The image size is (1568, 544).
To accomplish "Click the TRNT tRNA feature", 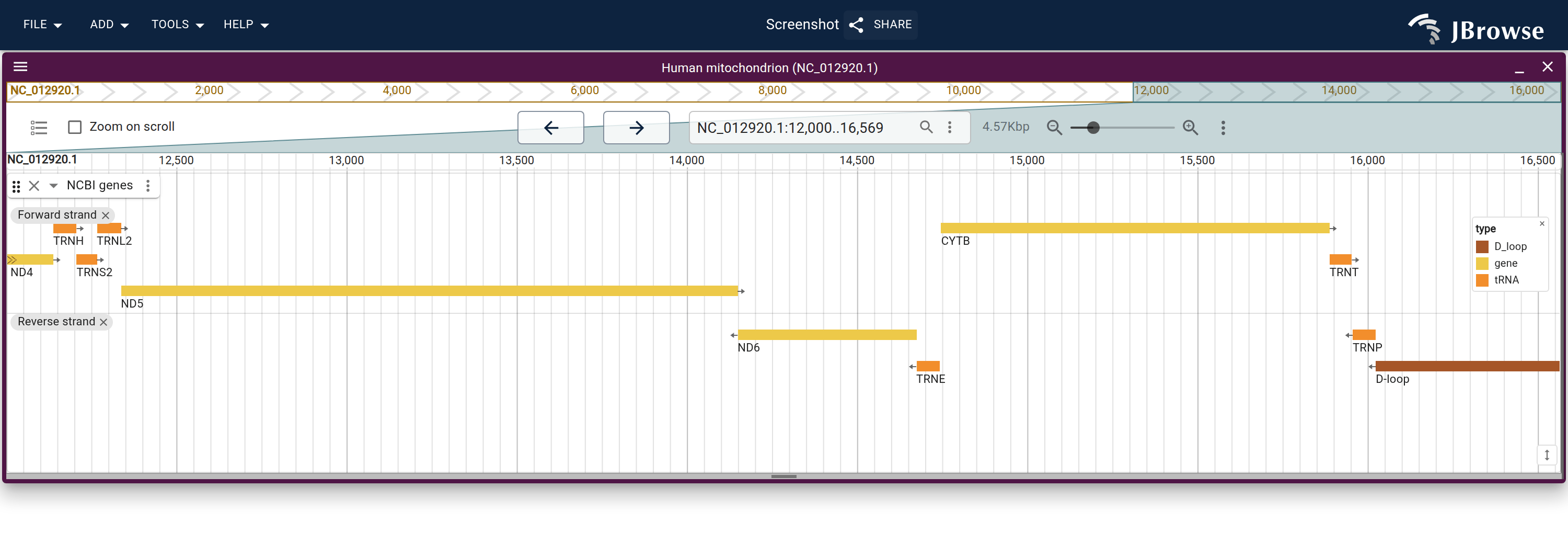I will click(x=1340, y=259).
